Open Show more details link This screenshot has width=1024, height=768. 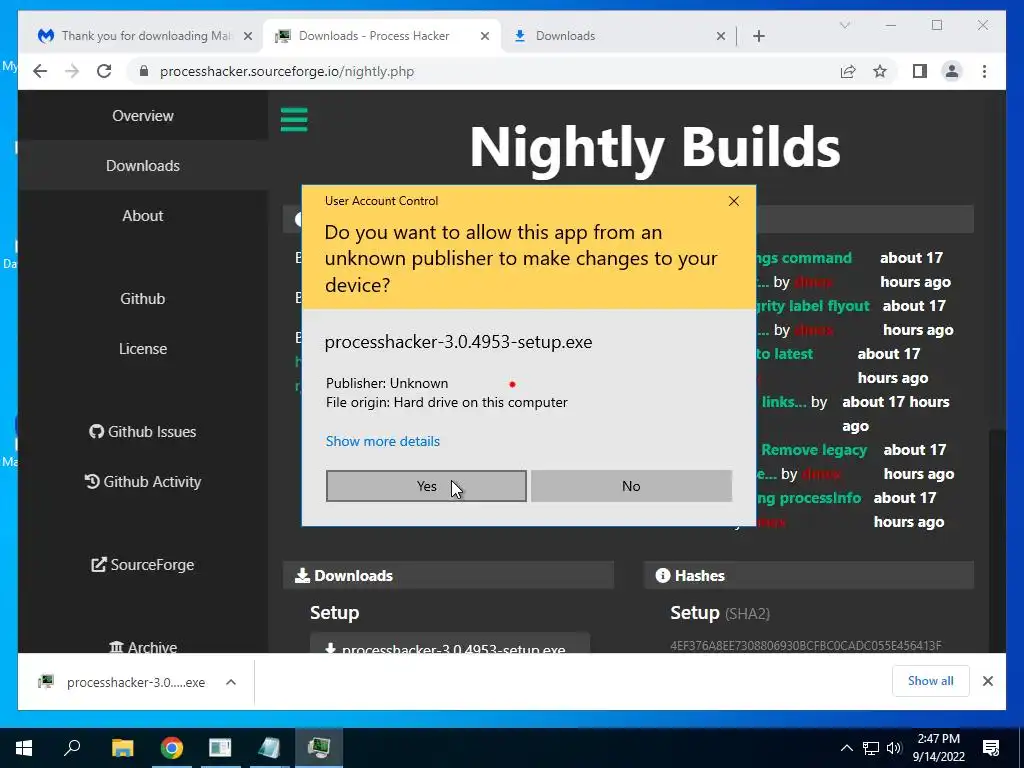pos(383,441)
